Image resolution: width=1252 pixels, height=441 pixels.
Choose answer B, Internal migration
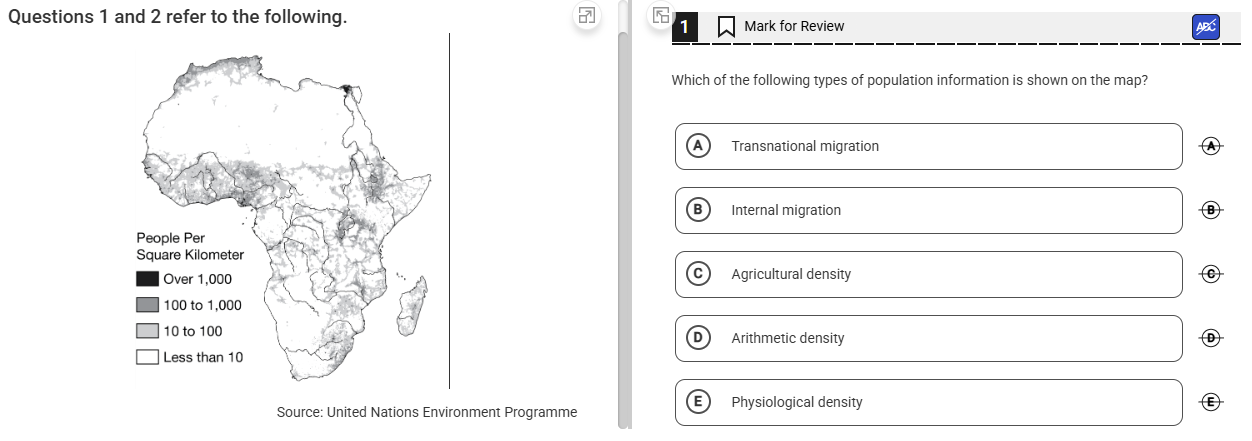point(928,210)
